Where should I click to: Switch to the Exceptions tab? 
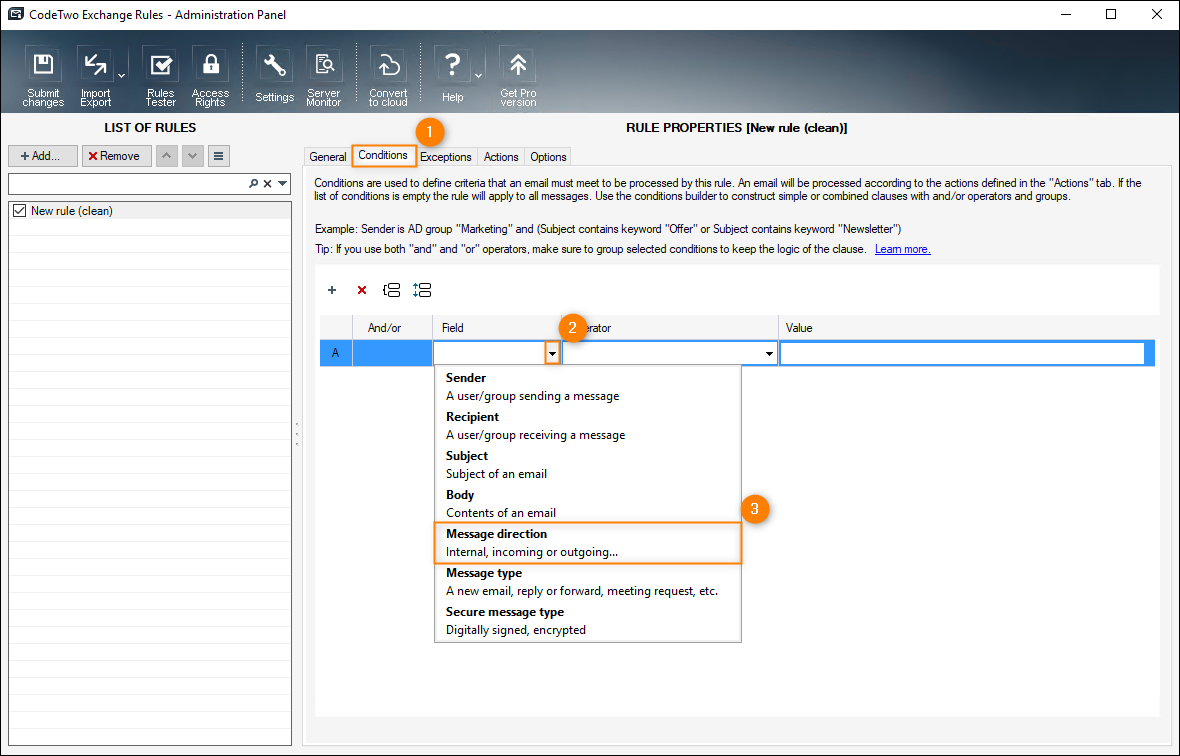[x=446, y=156]
